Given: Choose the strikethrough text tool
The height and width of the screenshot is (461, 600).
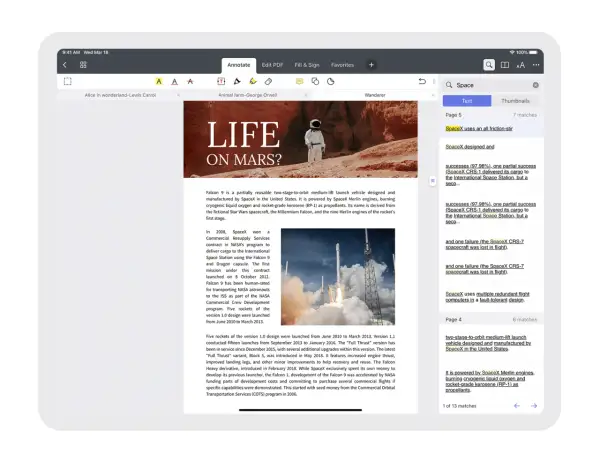Looking at the screenshot, I should coord(190,81).
